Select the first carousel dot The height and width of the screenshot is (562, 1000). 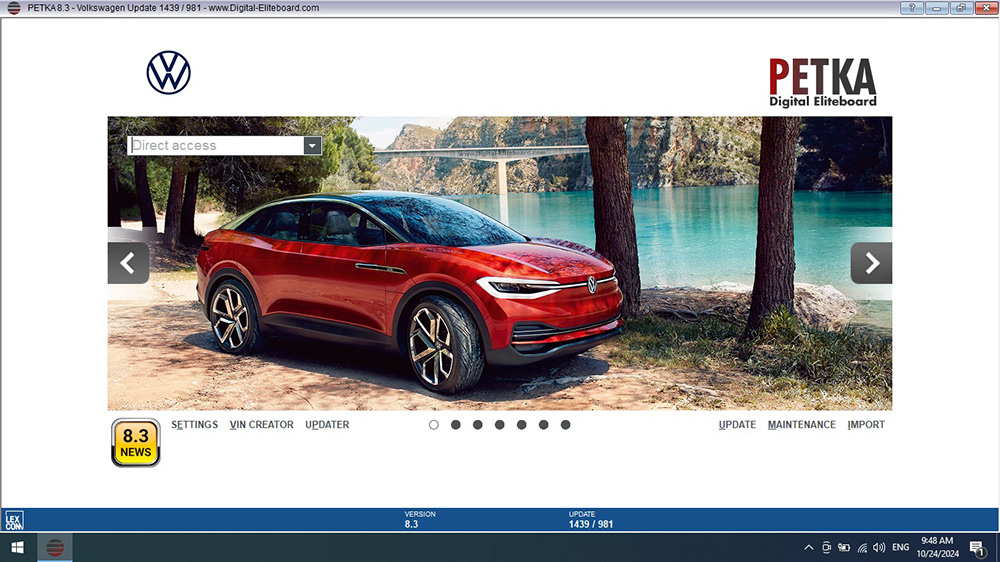[434, 425]
